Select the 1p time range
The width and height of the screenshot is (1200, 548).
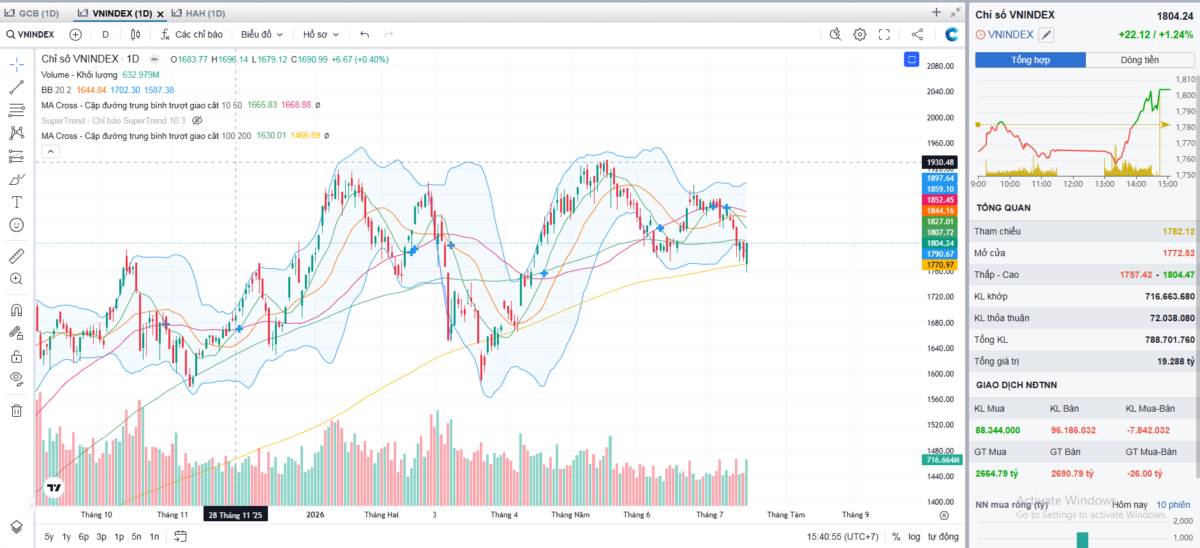click(119, 537)
